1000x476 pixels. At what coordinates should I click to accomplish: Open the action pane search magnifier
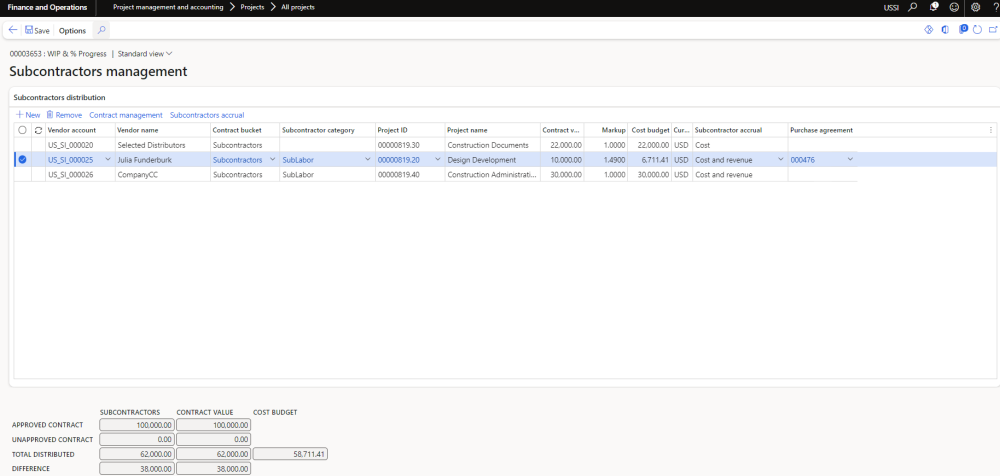(102, 30)
